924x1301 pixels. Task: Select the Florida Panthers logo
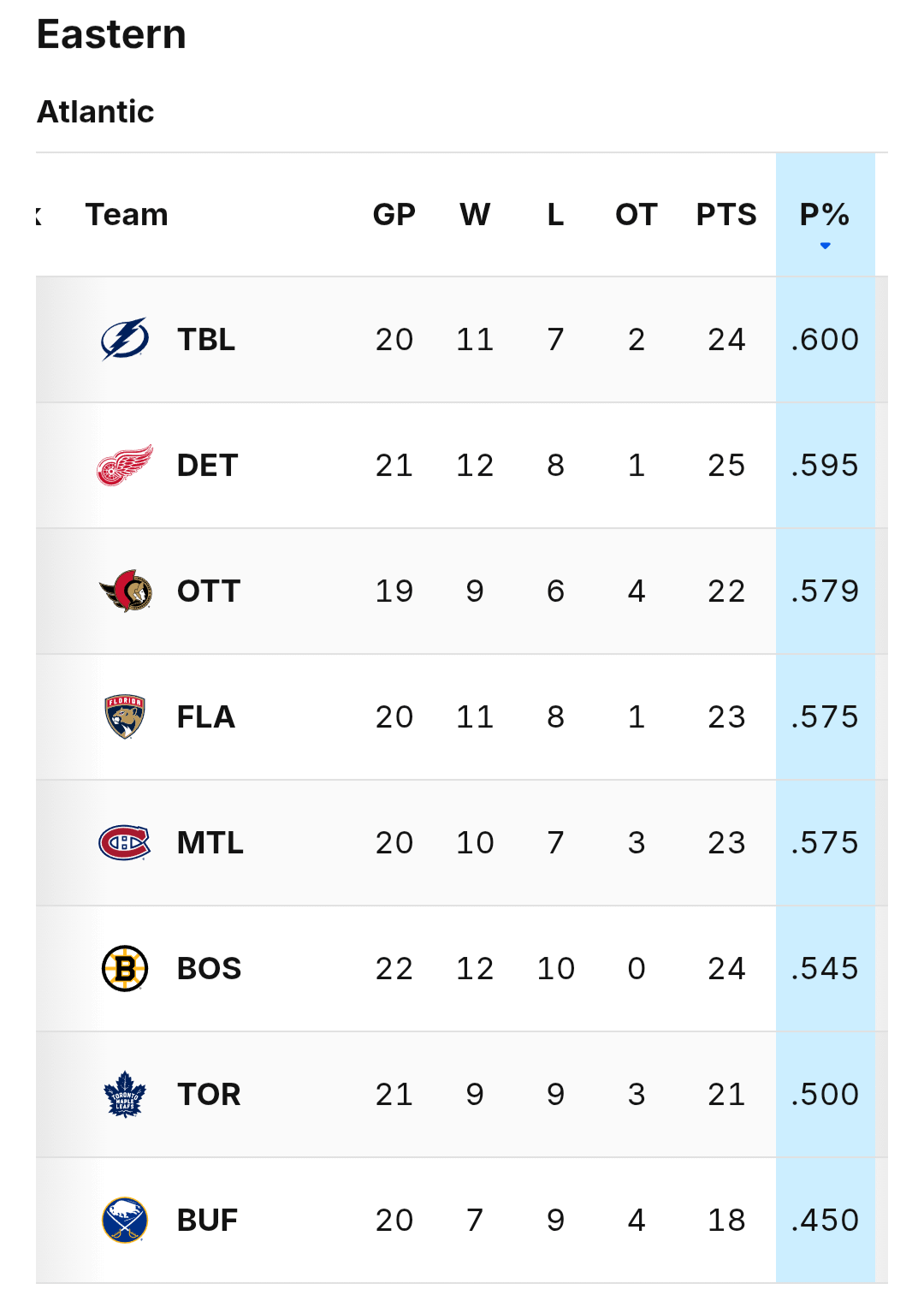coord(125,716)
